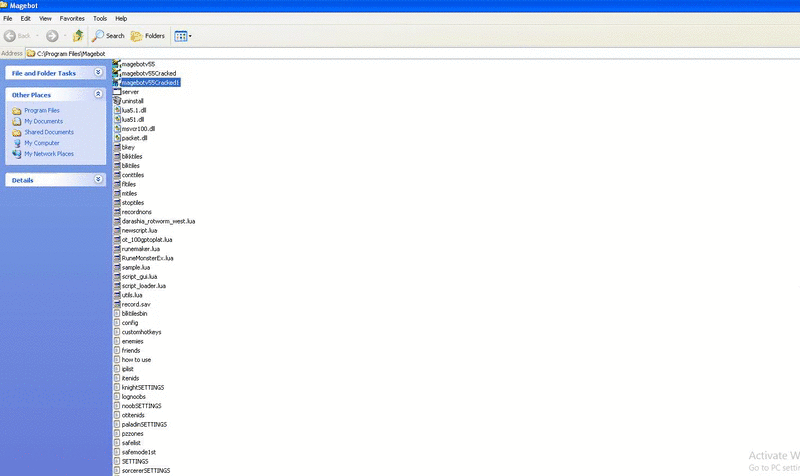
Task: Select the config text file icon
Action: click(x=117, y=322)
